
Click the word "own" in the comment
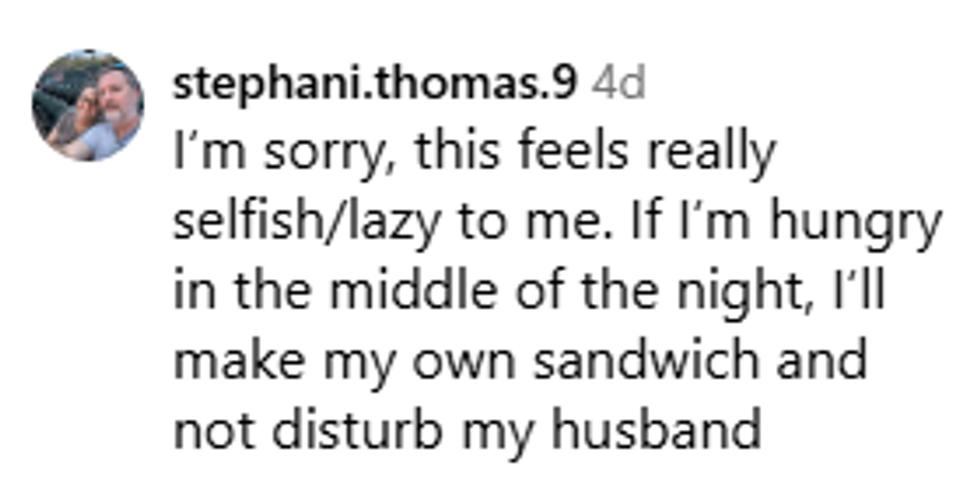pos(475,362)
